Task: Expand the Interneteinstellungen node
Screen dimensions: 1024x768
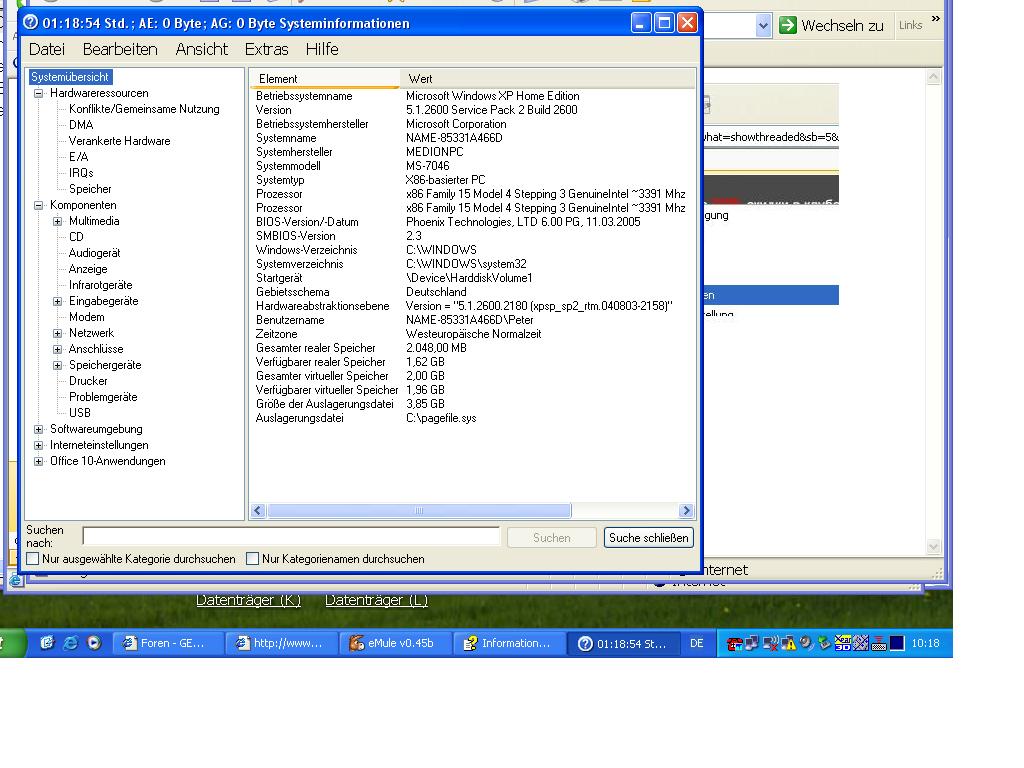Action: (x=39, y=445)
